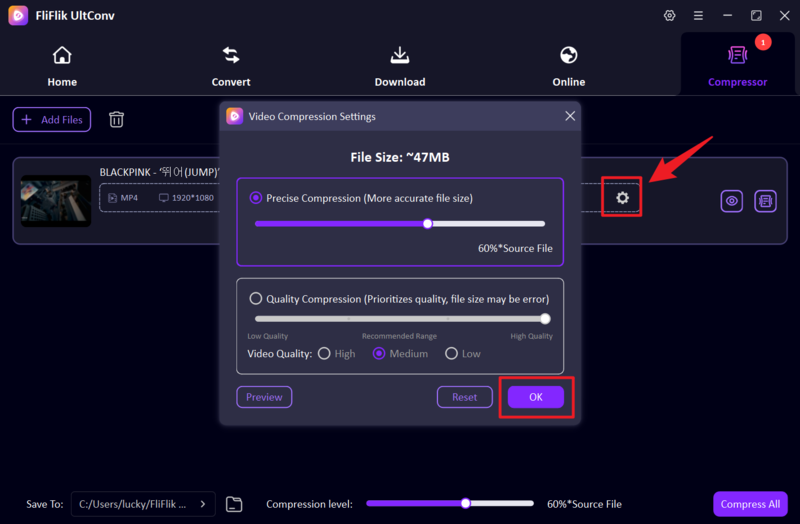This screenshot has height=524, width=800.
Task: Open the output folder icon
Action: tap(234, 504)
